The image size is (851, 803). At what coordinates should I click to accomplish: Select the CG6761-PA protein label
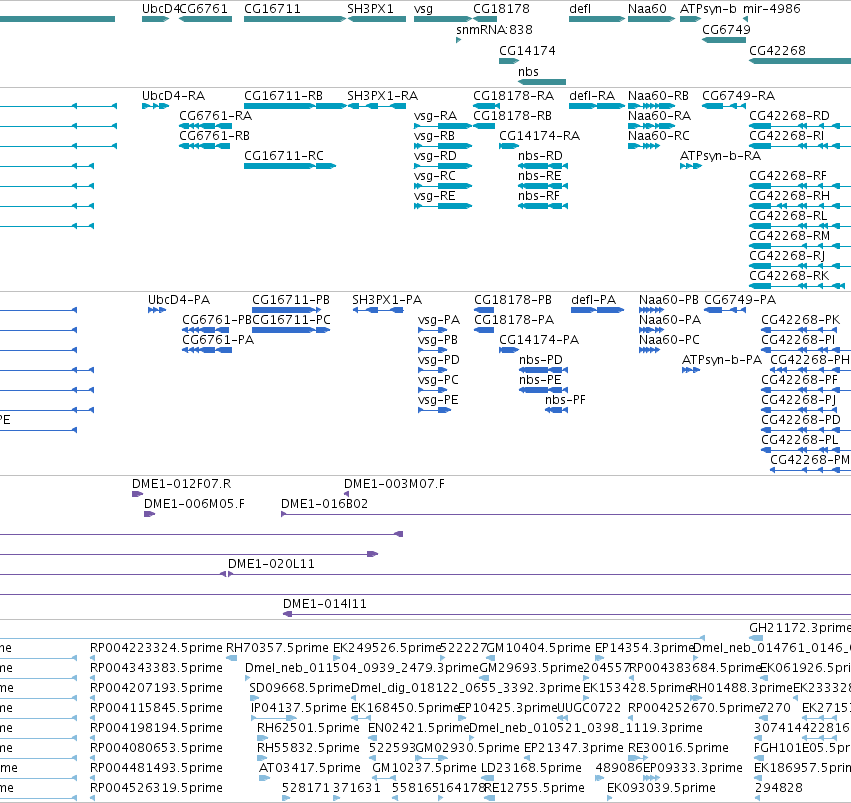(218, 340)
